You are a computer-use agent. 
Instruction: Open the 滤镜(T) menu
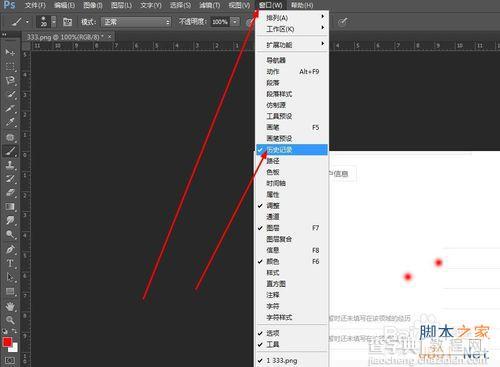pos(210,5)
